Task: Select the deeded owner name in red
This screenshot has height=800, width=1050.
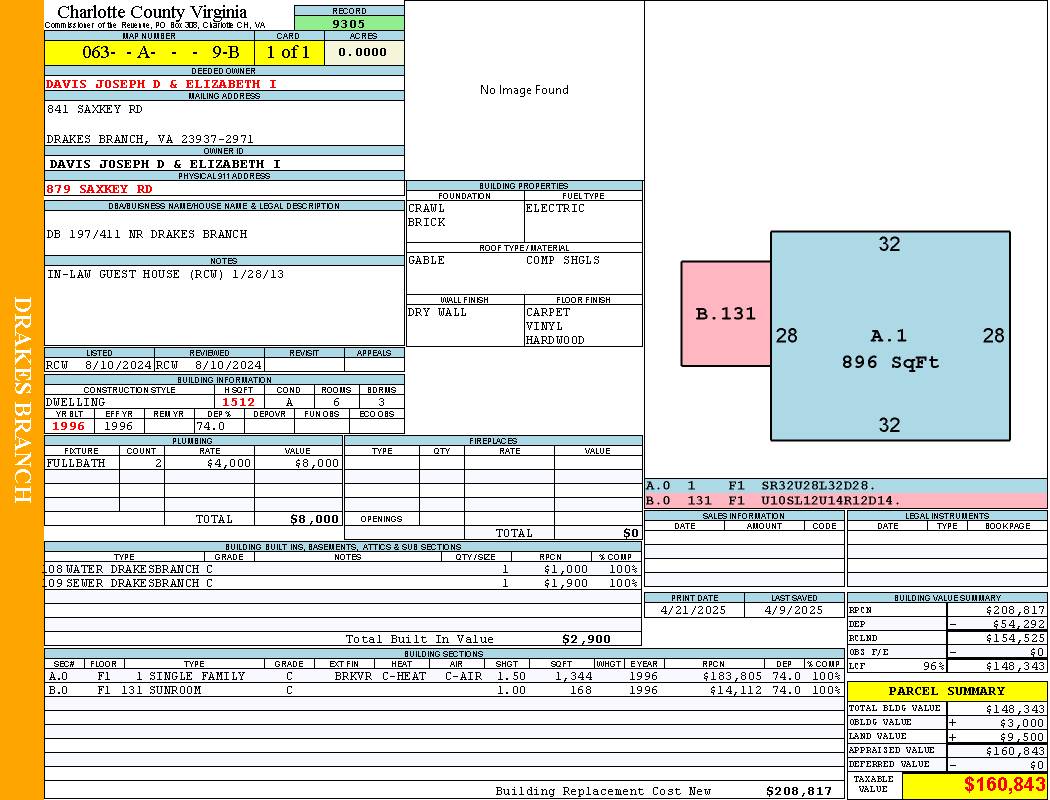Action: point(161,84)
